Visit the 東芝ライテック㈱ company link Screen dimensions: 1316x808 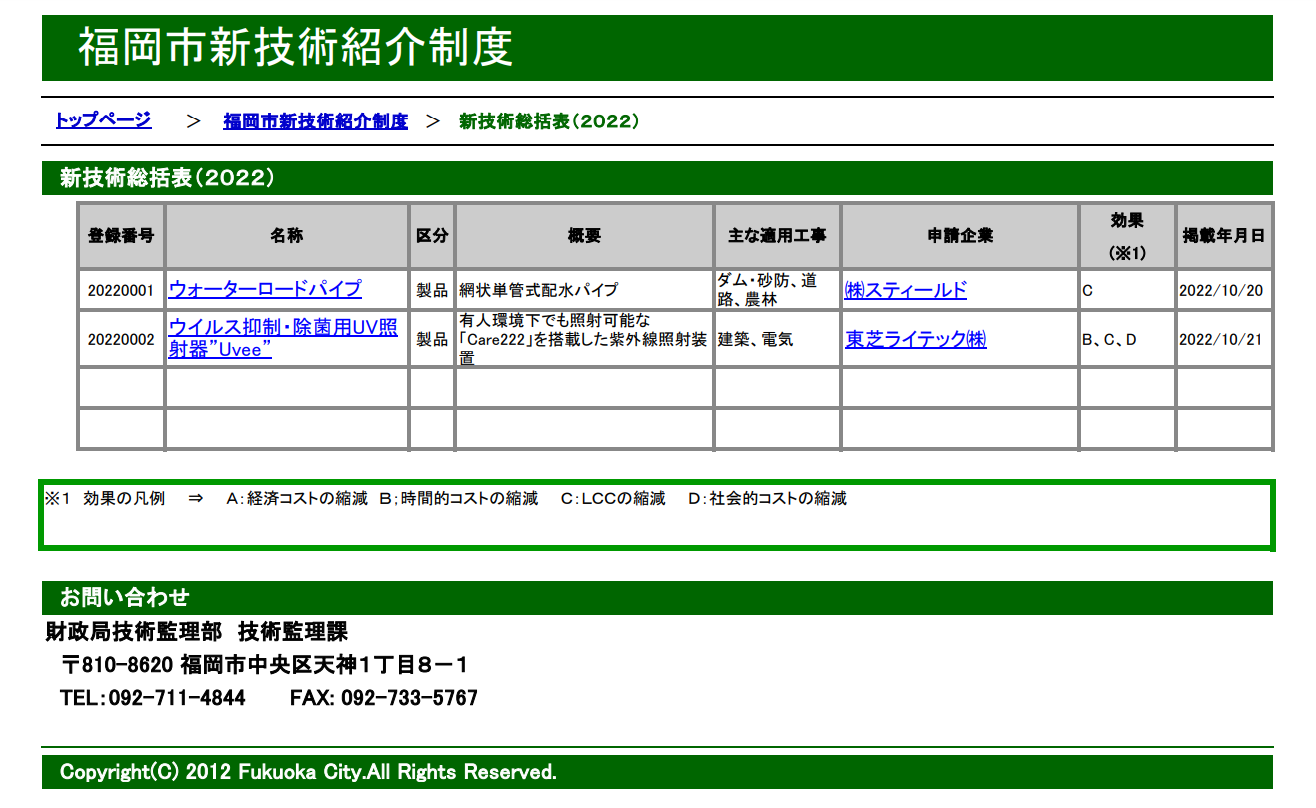click(916, 339)
